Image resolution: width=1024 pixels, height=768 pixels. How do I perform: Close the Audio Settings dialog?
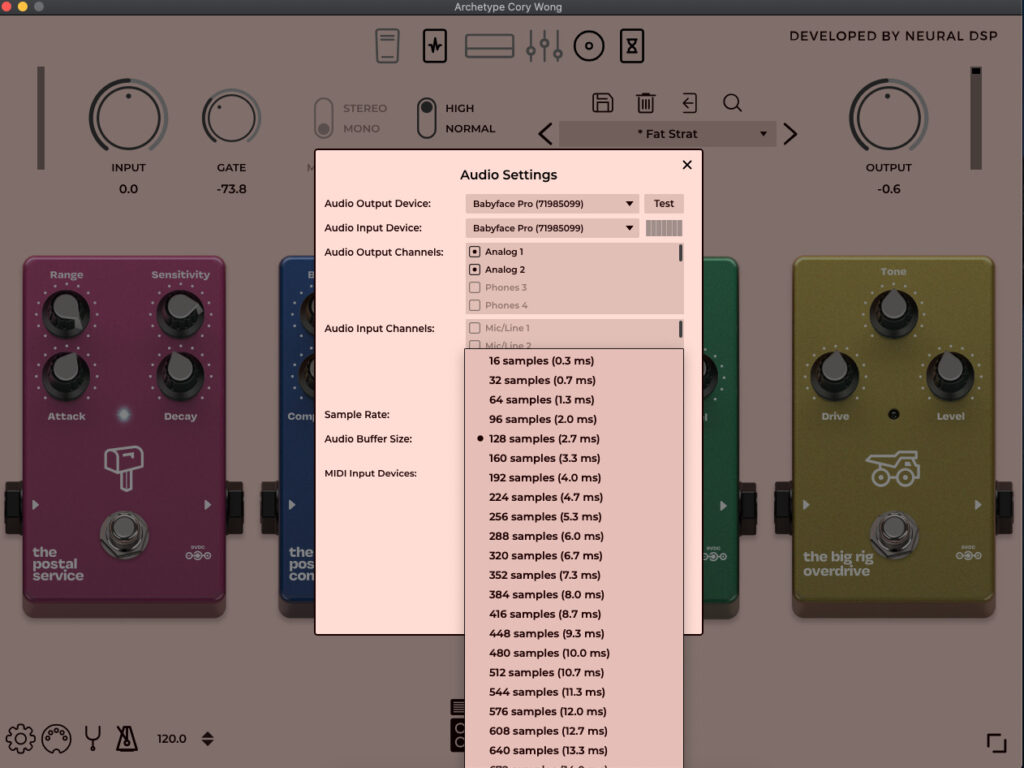tap(687, 165)
